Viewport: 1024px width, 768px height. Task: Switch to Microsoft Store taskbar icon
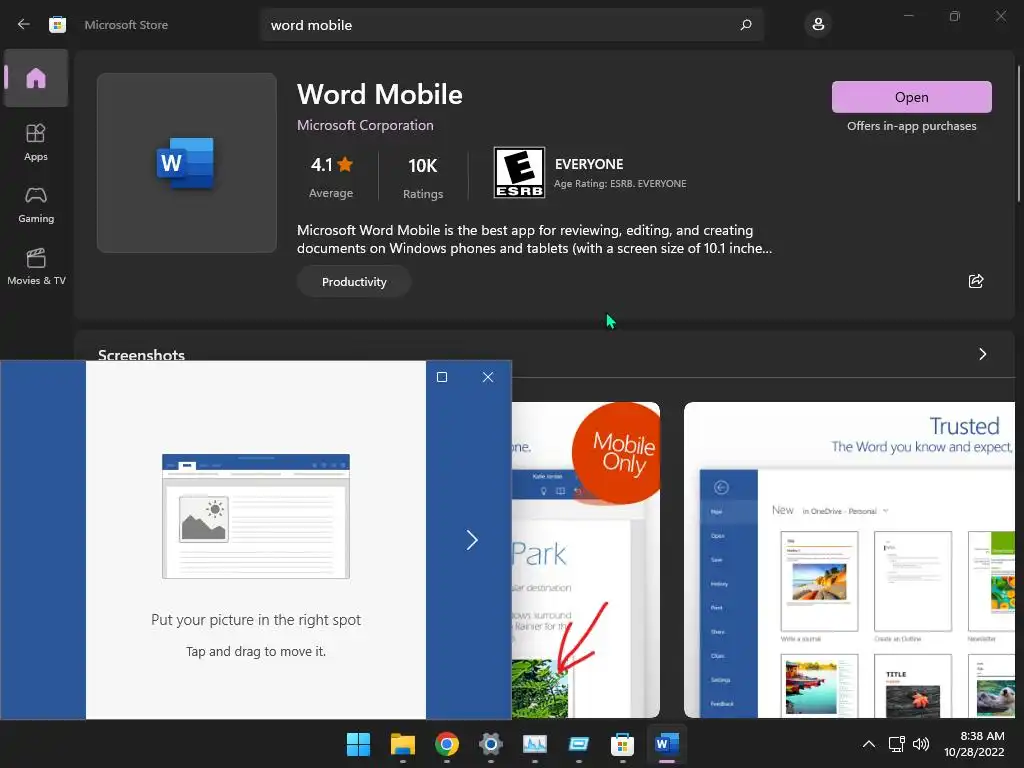point(622,744)
